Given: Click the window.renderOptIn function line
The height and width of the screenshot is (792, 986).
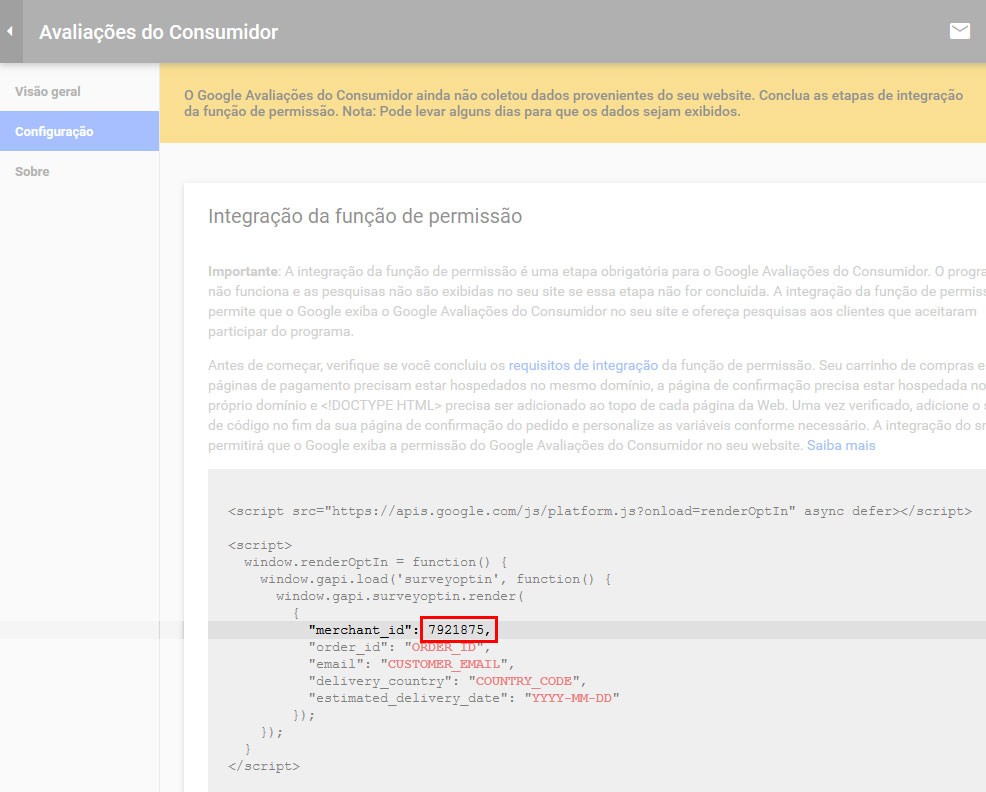Looking at the screenshot, I should click(375, 562).
